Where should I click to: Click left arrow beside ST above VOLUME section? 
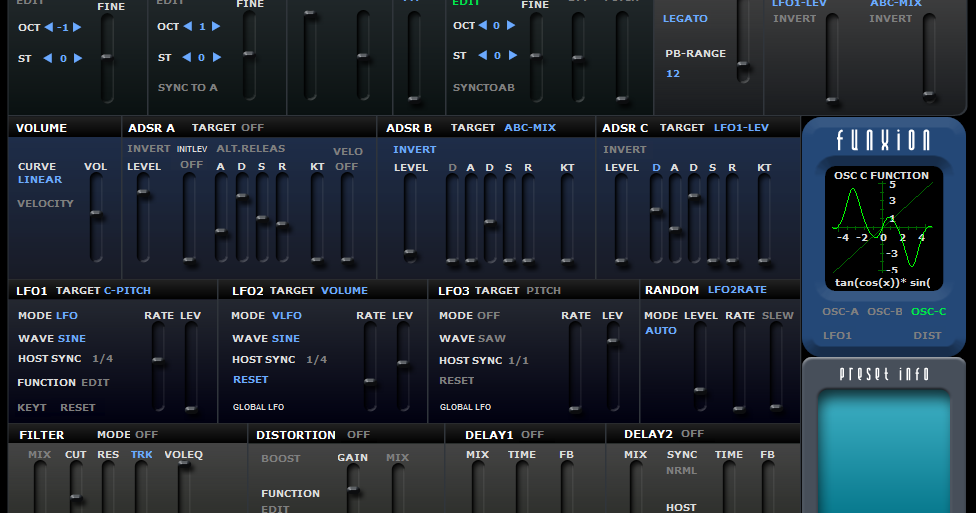point(47,58)
